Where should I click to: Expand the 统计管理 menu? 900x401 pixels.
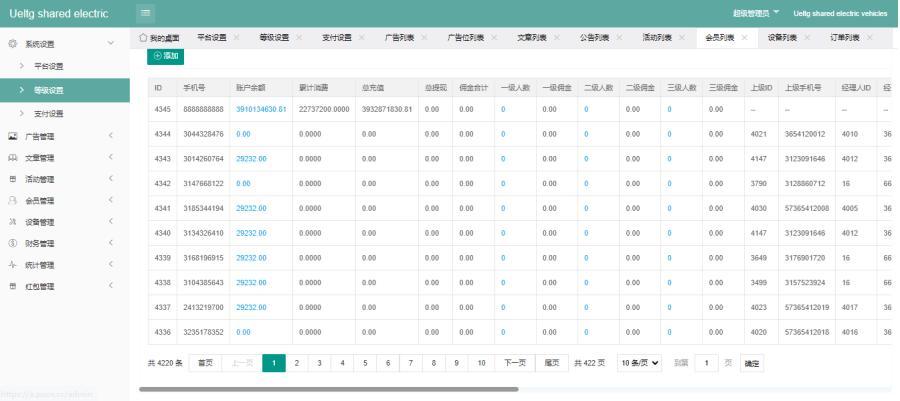(x=111, y=264)
